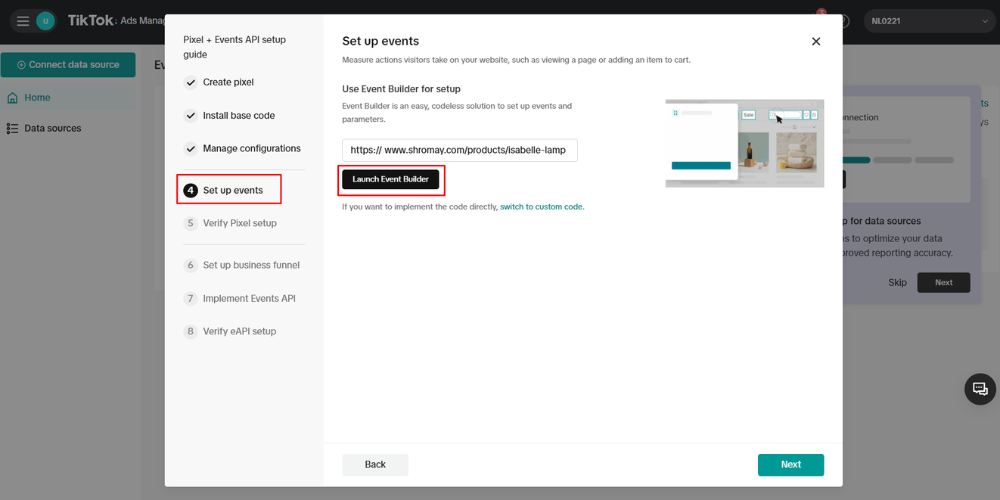Click the teal Next button
This screenshot has width=1000, height=500.
[x=791, y=464]
